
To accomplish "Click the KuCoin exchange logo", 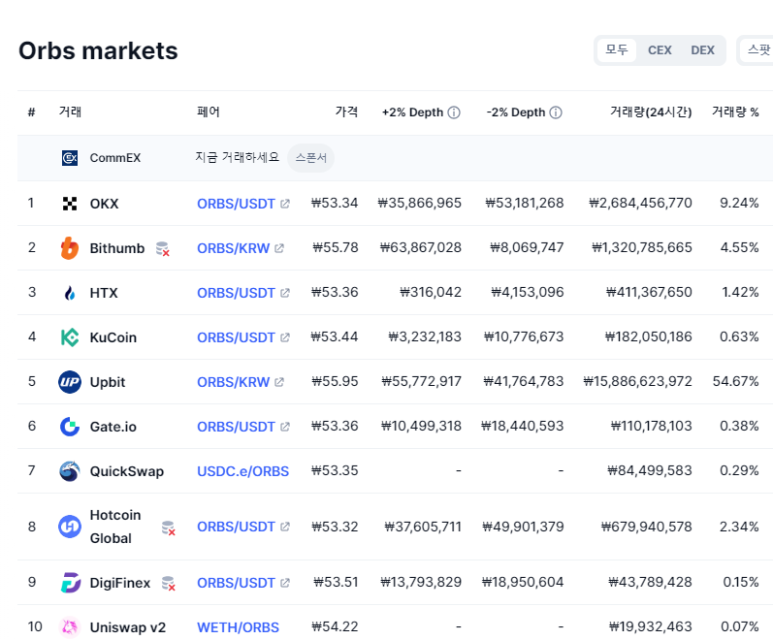I will [70, 337].
